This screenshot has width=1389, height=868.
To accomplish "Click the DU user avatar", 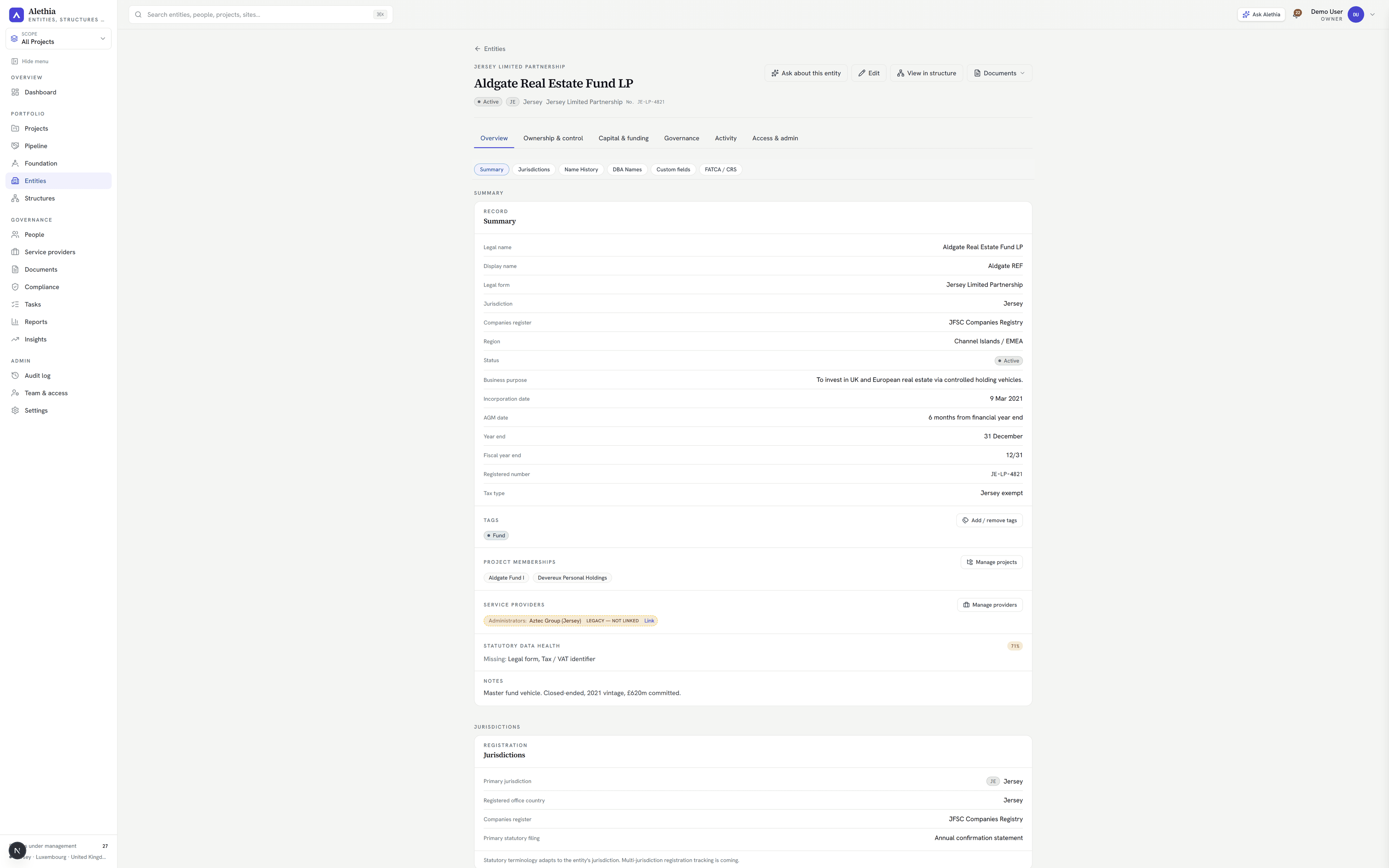I will [1356, 14].
